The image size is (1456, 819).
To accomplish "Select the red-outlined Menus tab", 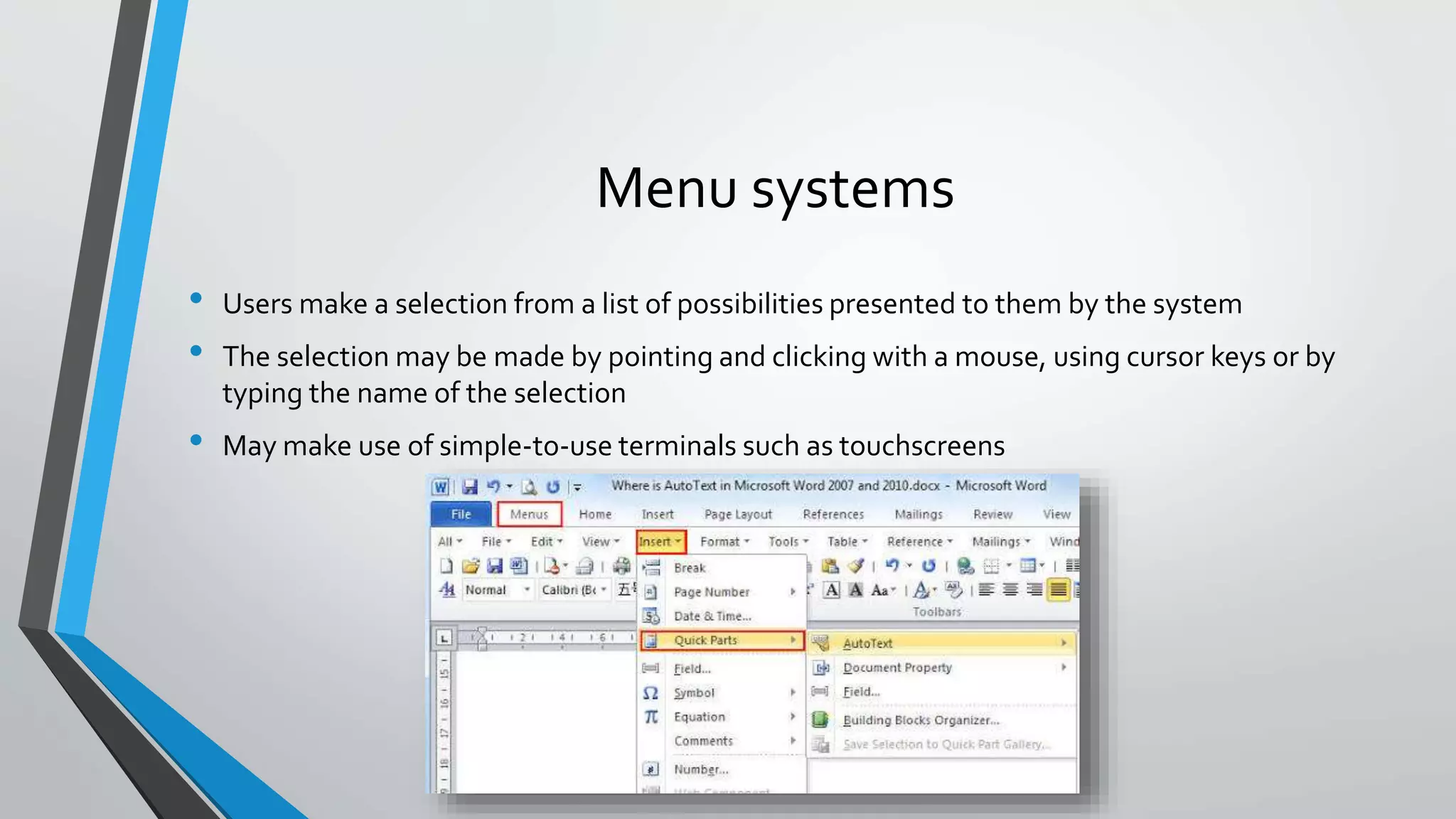I will pyautogui.click(x=530, y=514).
